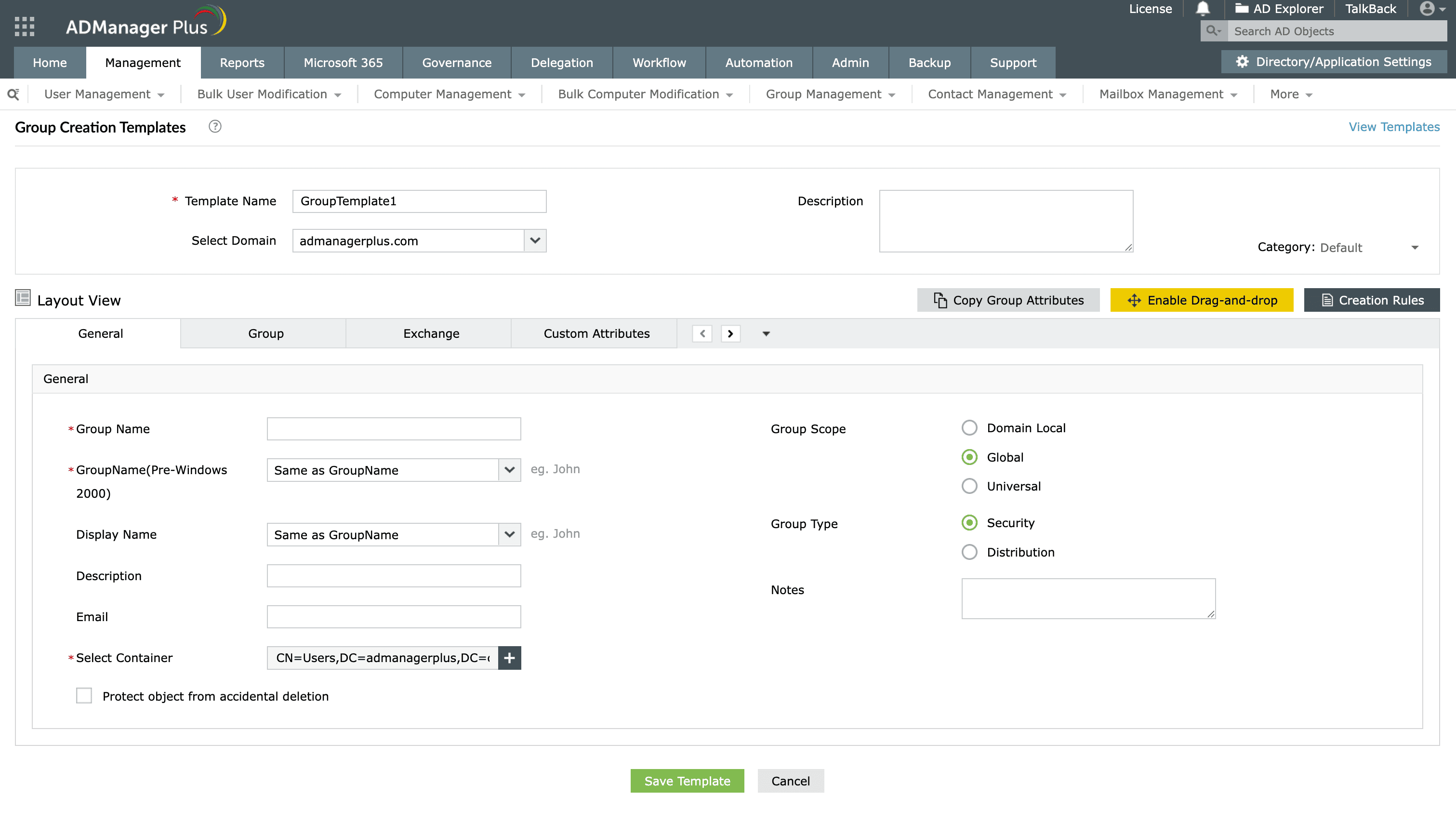Tick Protect object from accidental deletion
The height and width of the screenshot is (823, 1456).
coord(84,696)
